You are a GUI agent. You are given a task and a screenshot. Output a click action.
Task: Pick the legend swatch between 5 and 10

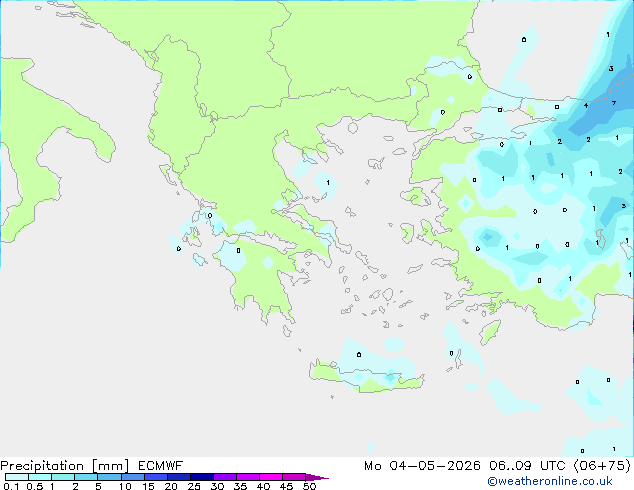(109, 477)
